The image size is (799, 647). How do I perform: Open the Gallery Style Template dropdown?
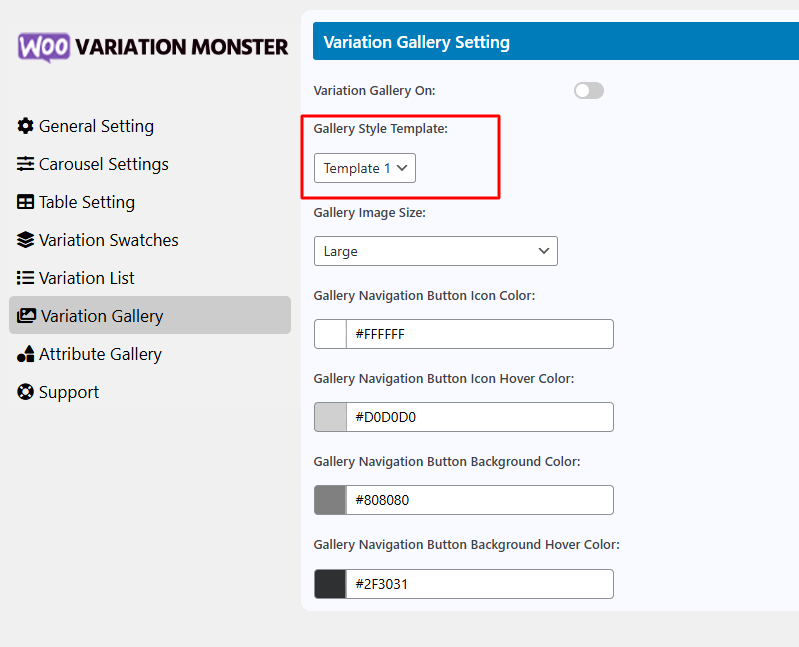tap(365, 168)
